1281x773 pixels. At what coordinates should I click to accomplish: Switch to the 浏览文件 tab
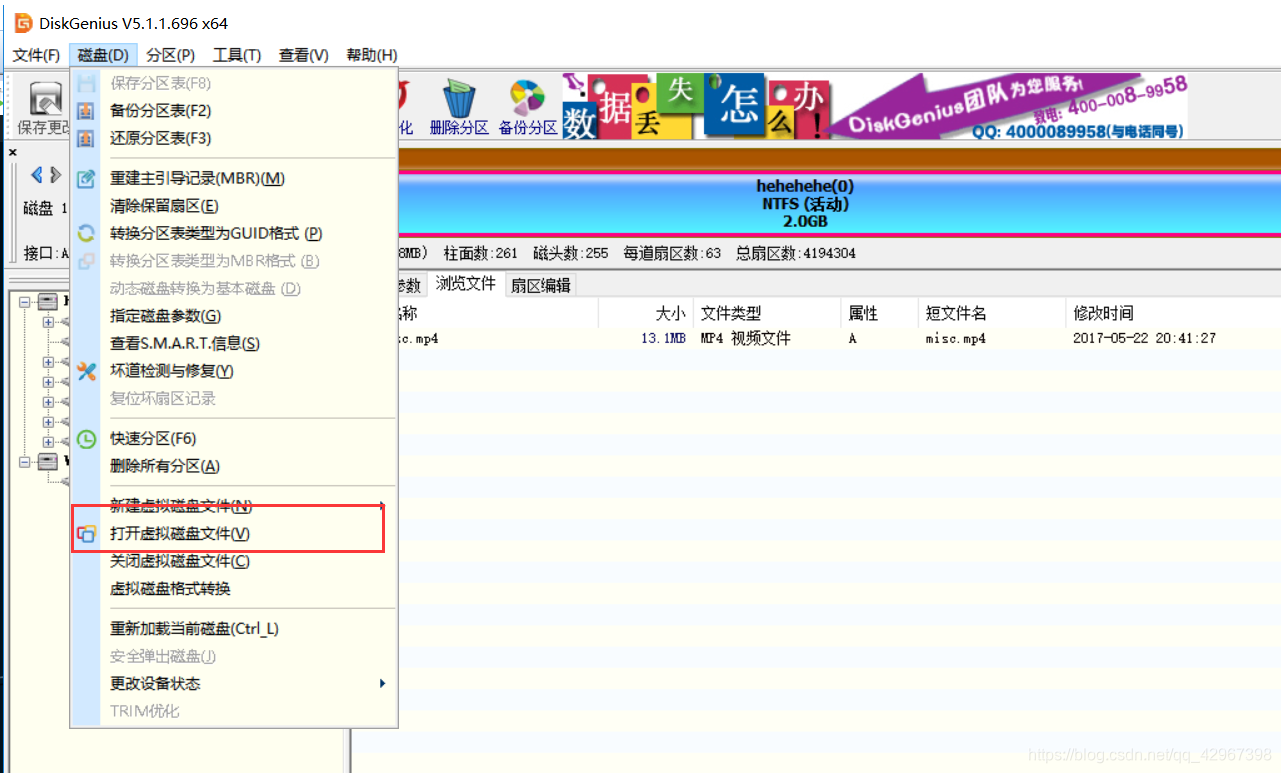tap(465, 284)
